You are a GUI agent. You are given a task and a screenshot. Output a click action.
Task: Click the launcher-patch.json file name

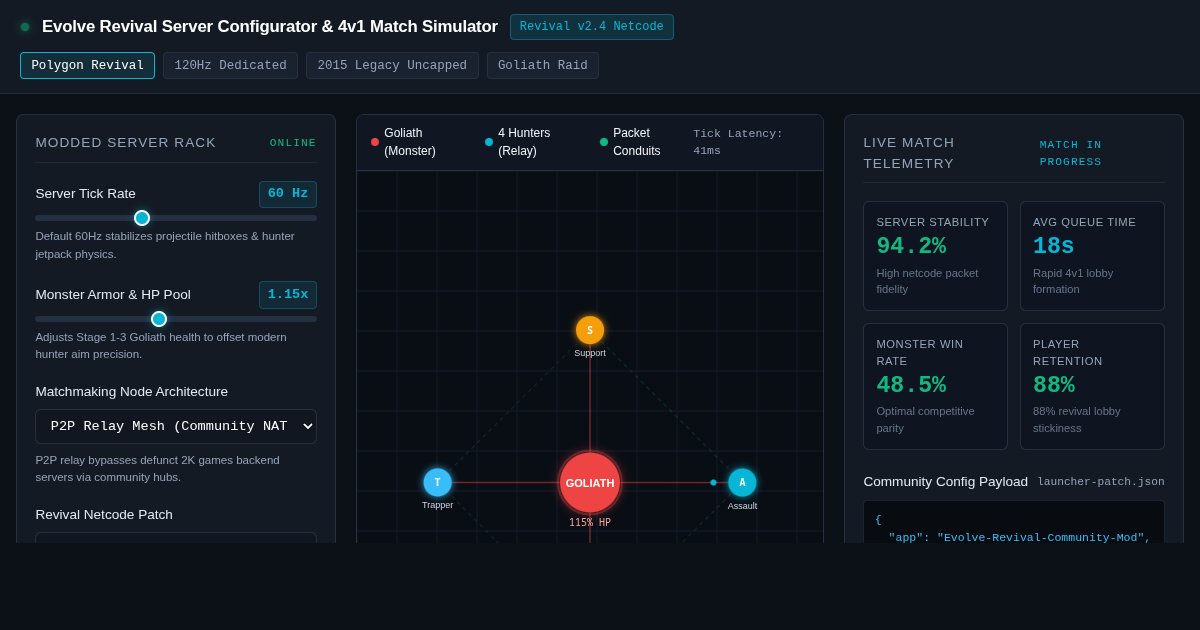[x=1101, y=482]
